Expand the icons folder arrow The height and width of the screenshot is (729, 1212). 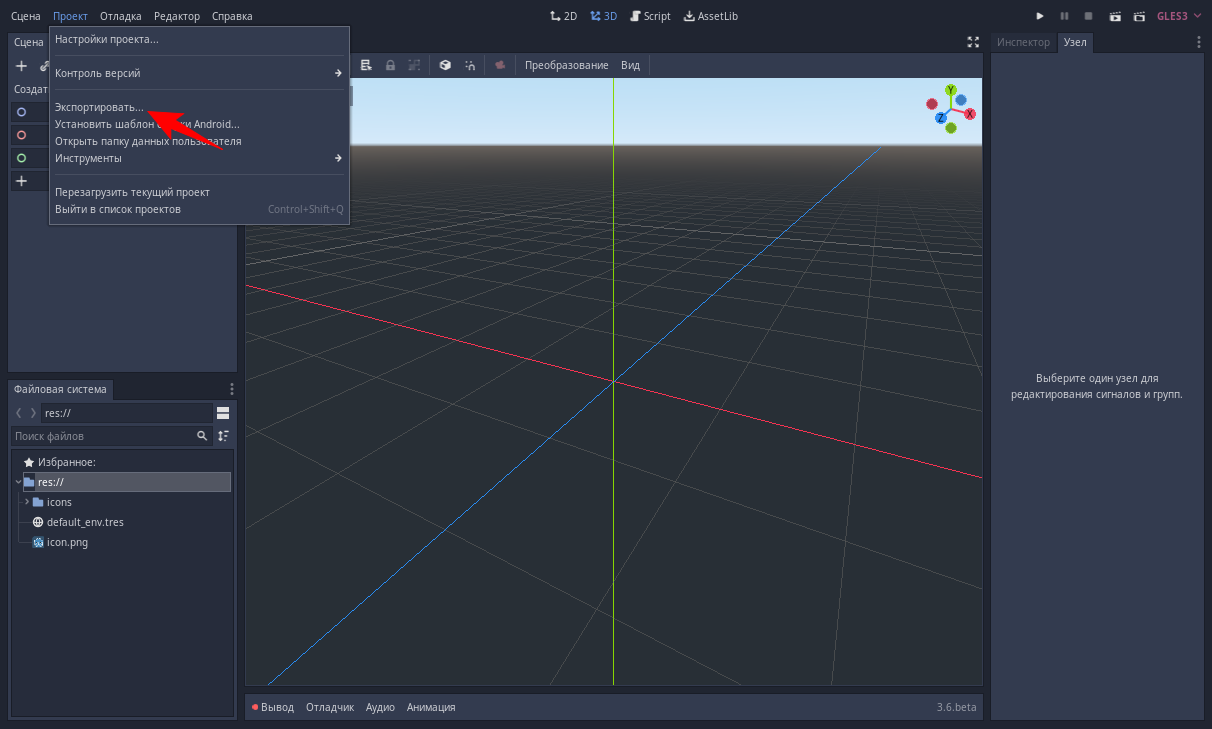pos(27,502)
